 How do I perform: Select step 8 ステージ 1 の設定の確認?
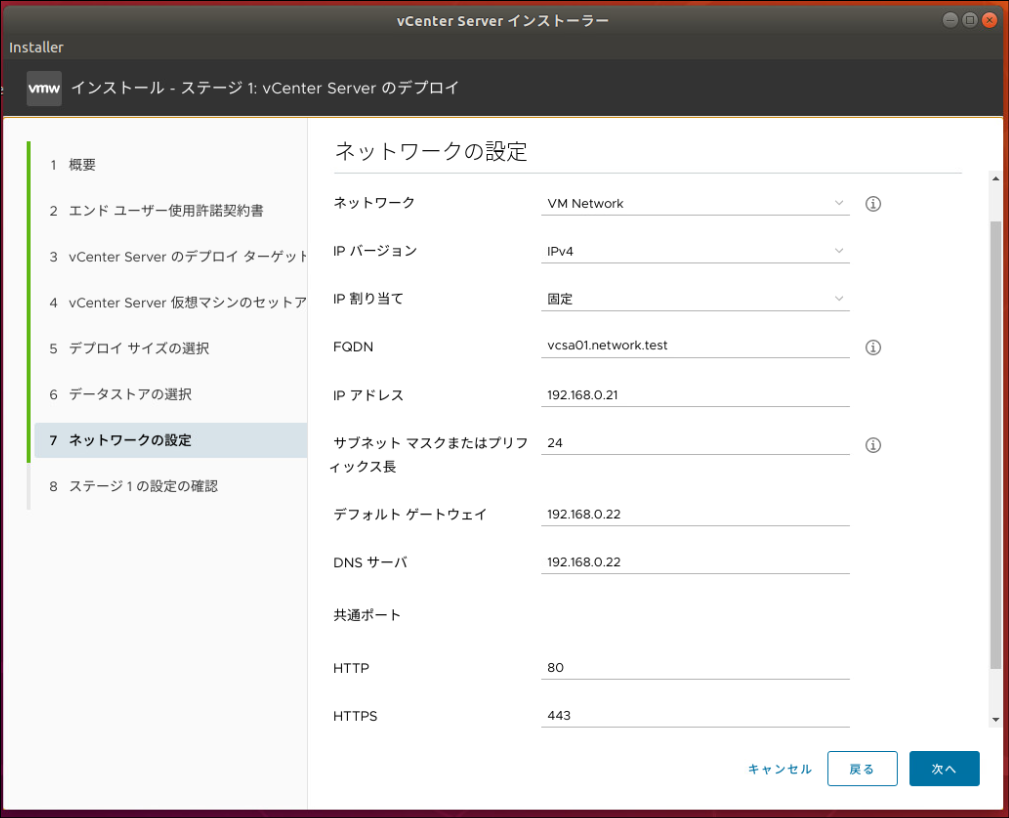click(x=134, y=486)
